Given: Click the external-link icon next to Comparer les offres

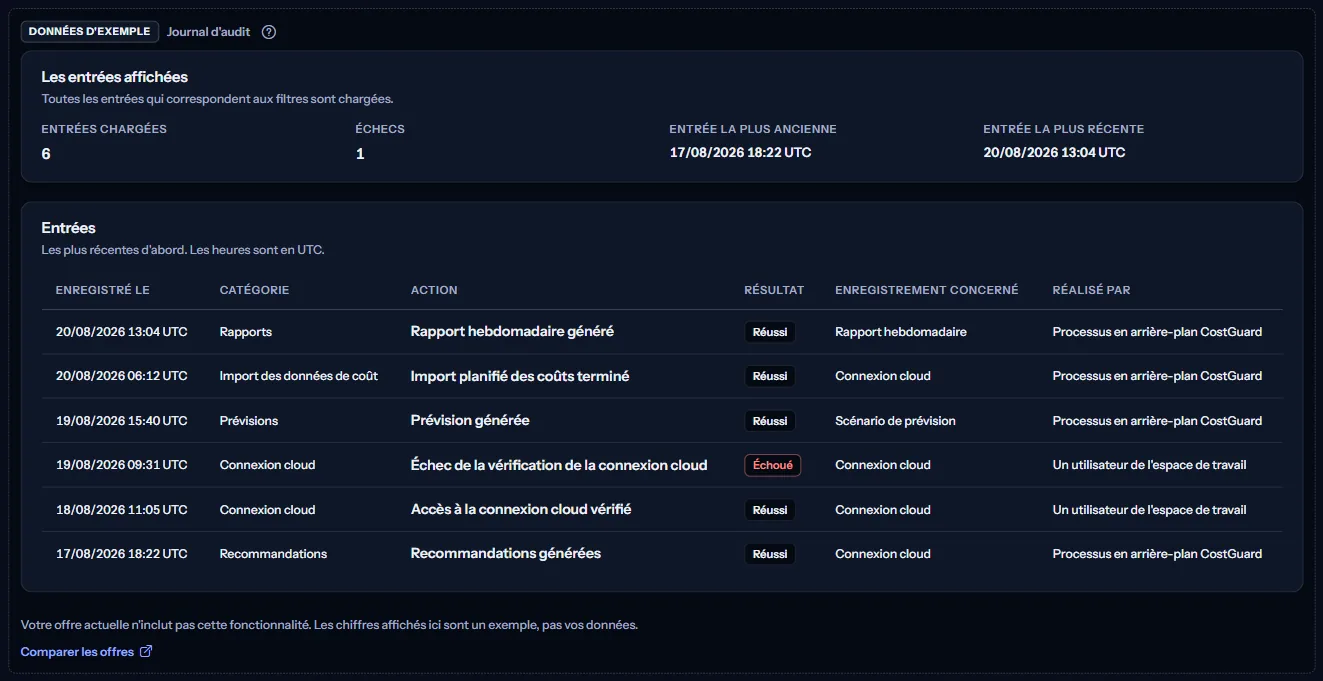Looking at the screenshot, I should coord(145,652).
